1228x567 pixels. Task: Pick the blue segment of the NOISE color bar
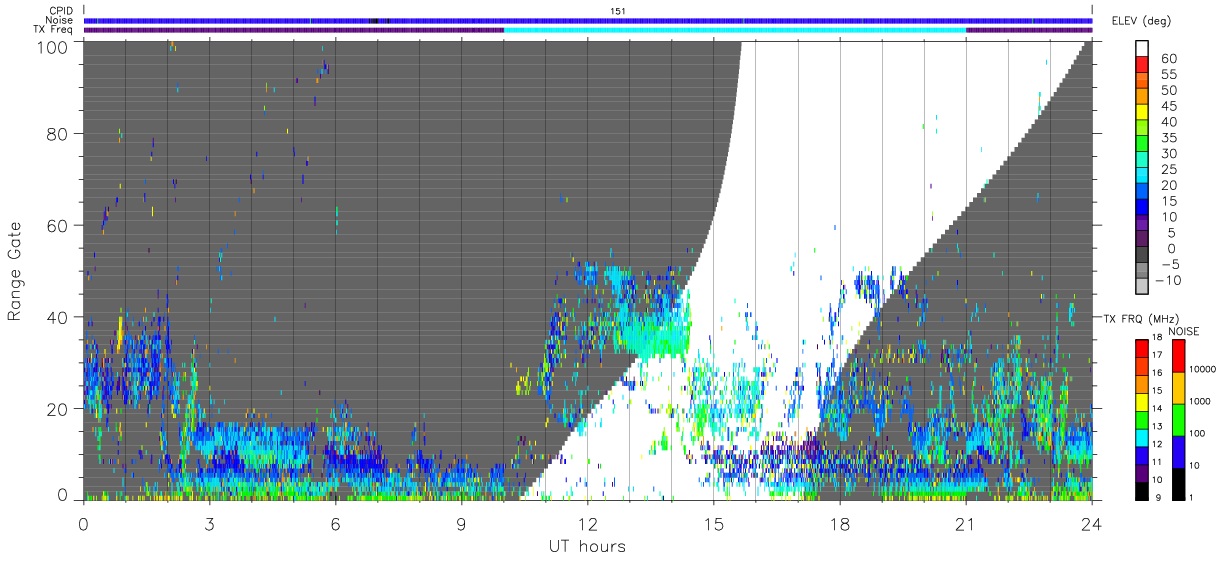click(x=1179, y=452)
